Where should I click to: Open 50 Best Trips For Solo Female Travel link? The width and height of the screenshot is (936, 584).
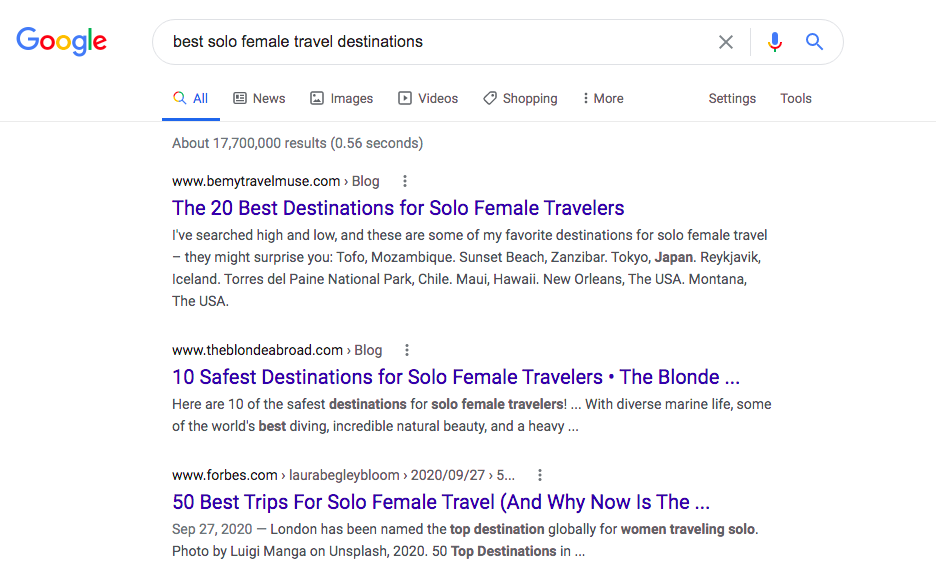coord(441,502)
